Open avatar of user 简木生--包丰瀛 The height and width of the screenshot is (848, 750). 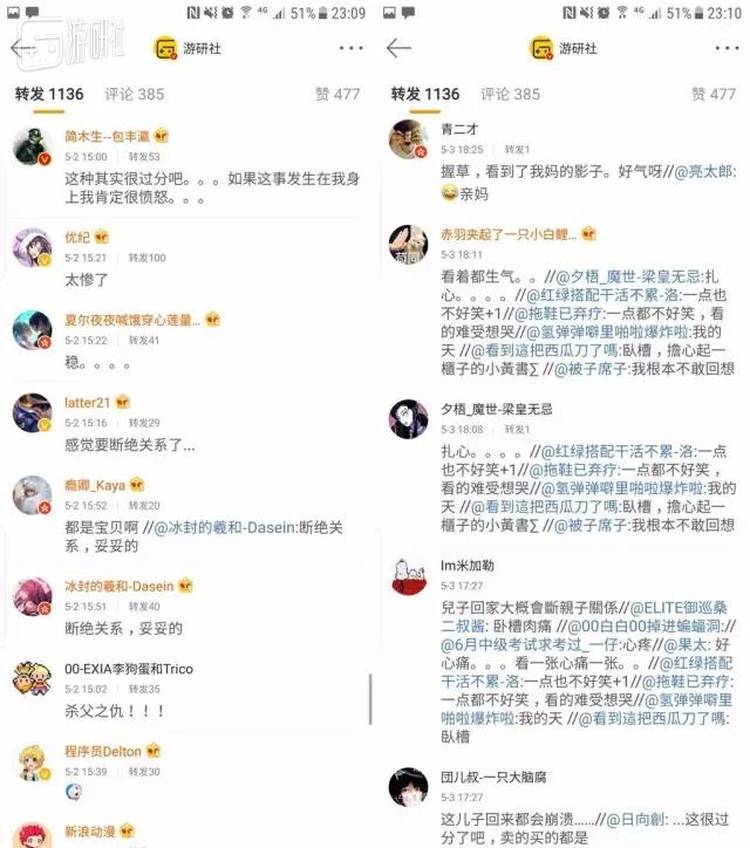32,146
